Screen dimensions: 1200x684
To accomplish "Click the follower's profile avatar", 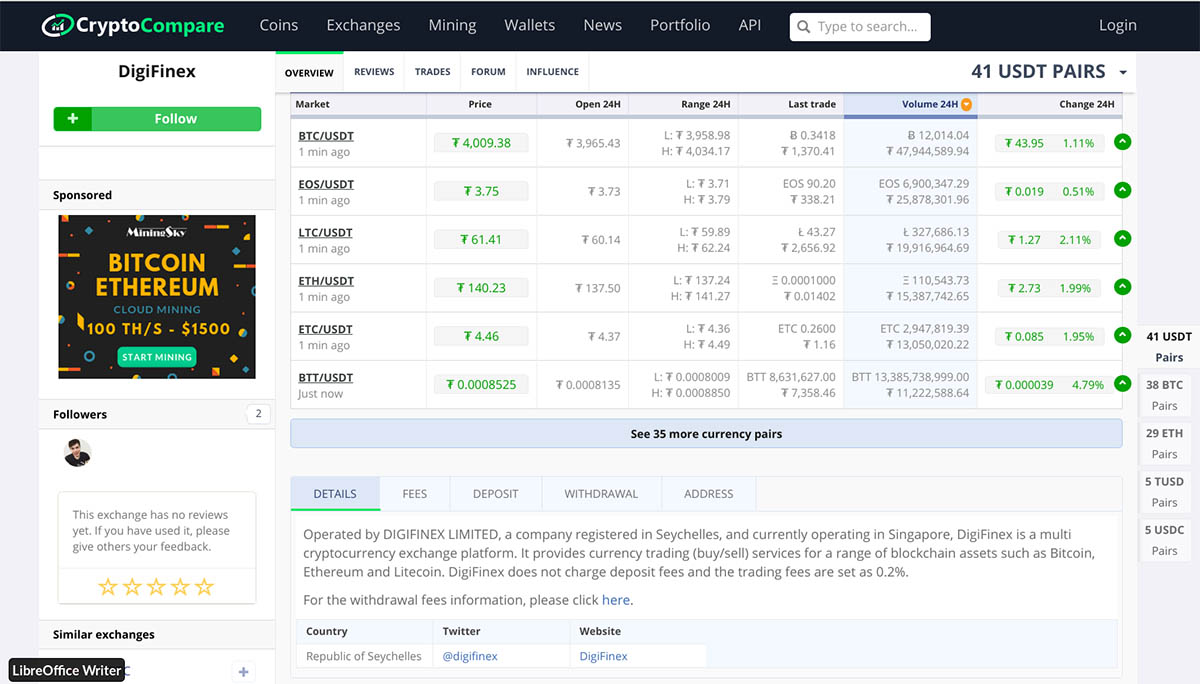I will point(77,453).
